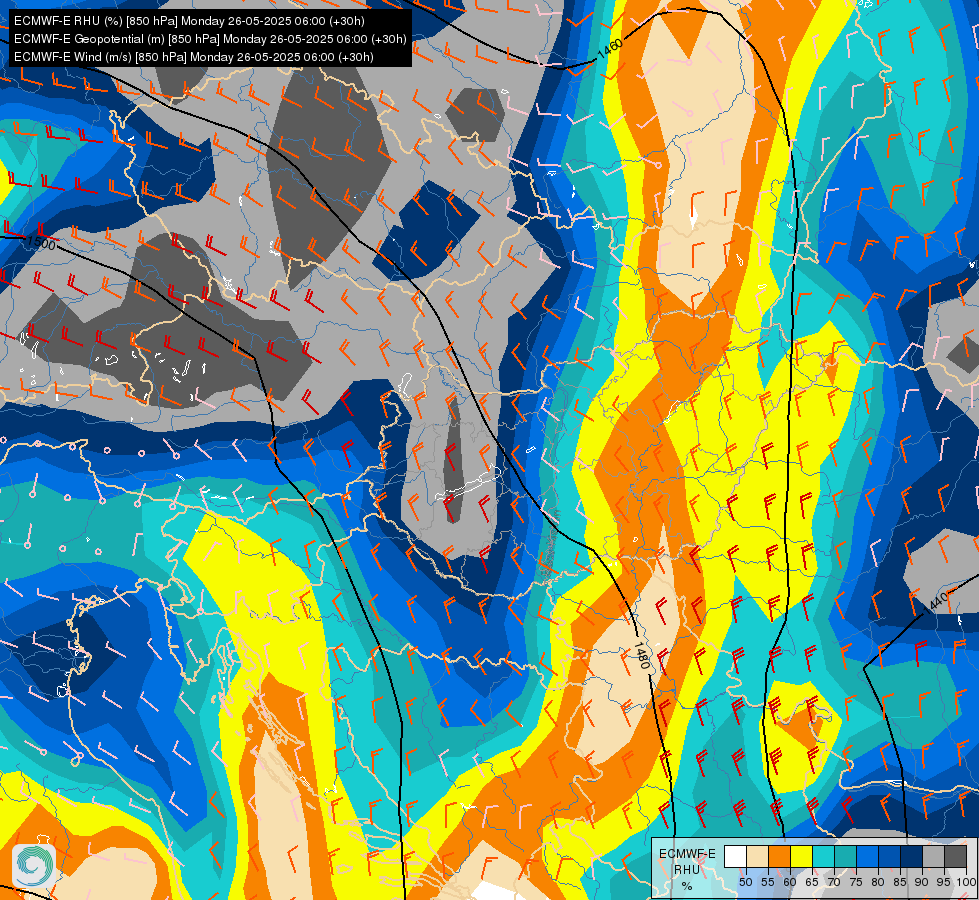Click the swirl logo icon at bottom left

coord(34,865)
